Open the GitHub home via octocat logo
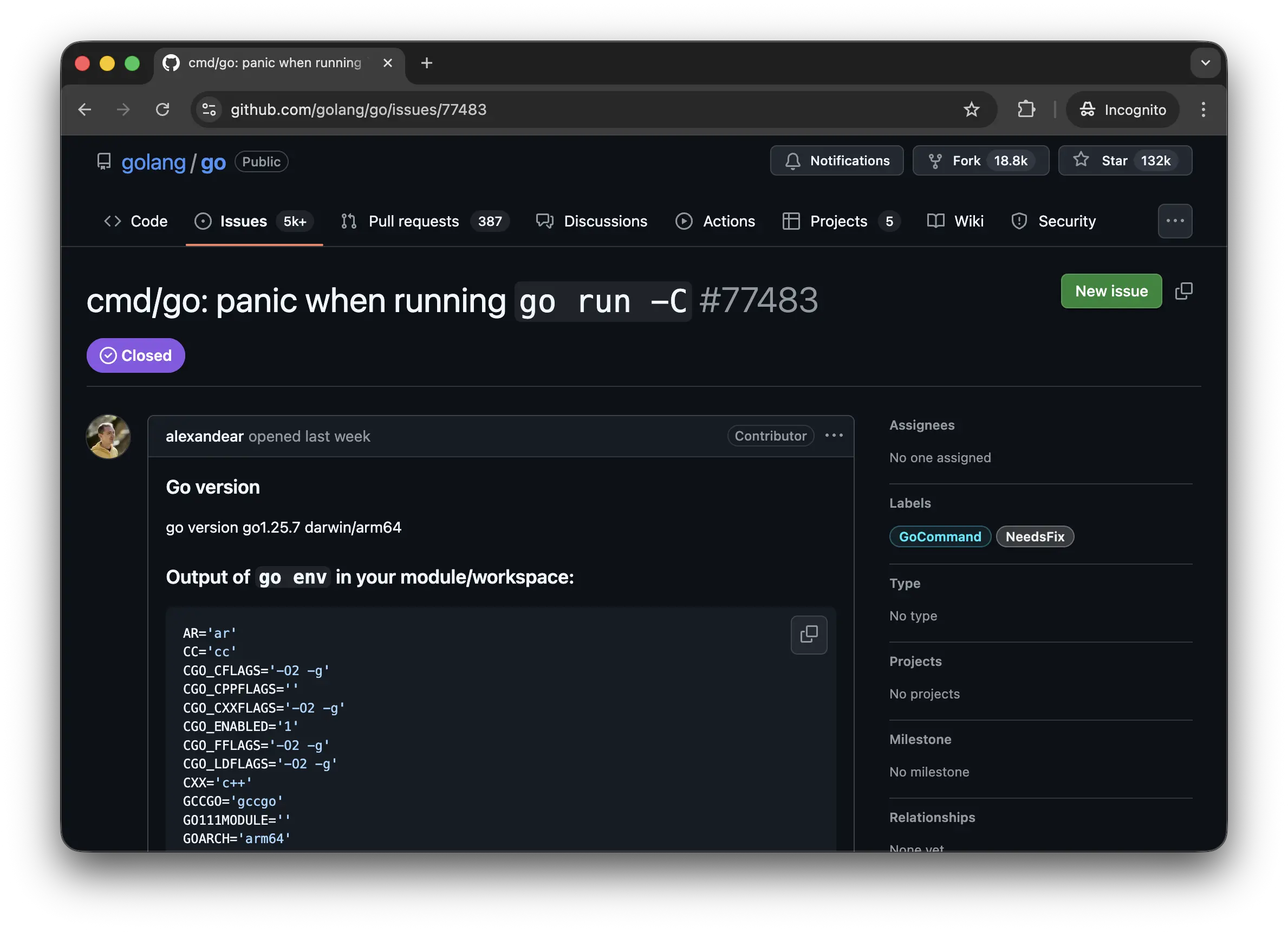1288x932 pixels. [171, 63]
